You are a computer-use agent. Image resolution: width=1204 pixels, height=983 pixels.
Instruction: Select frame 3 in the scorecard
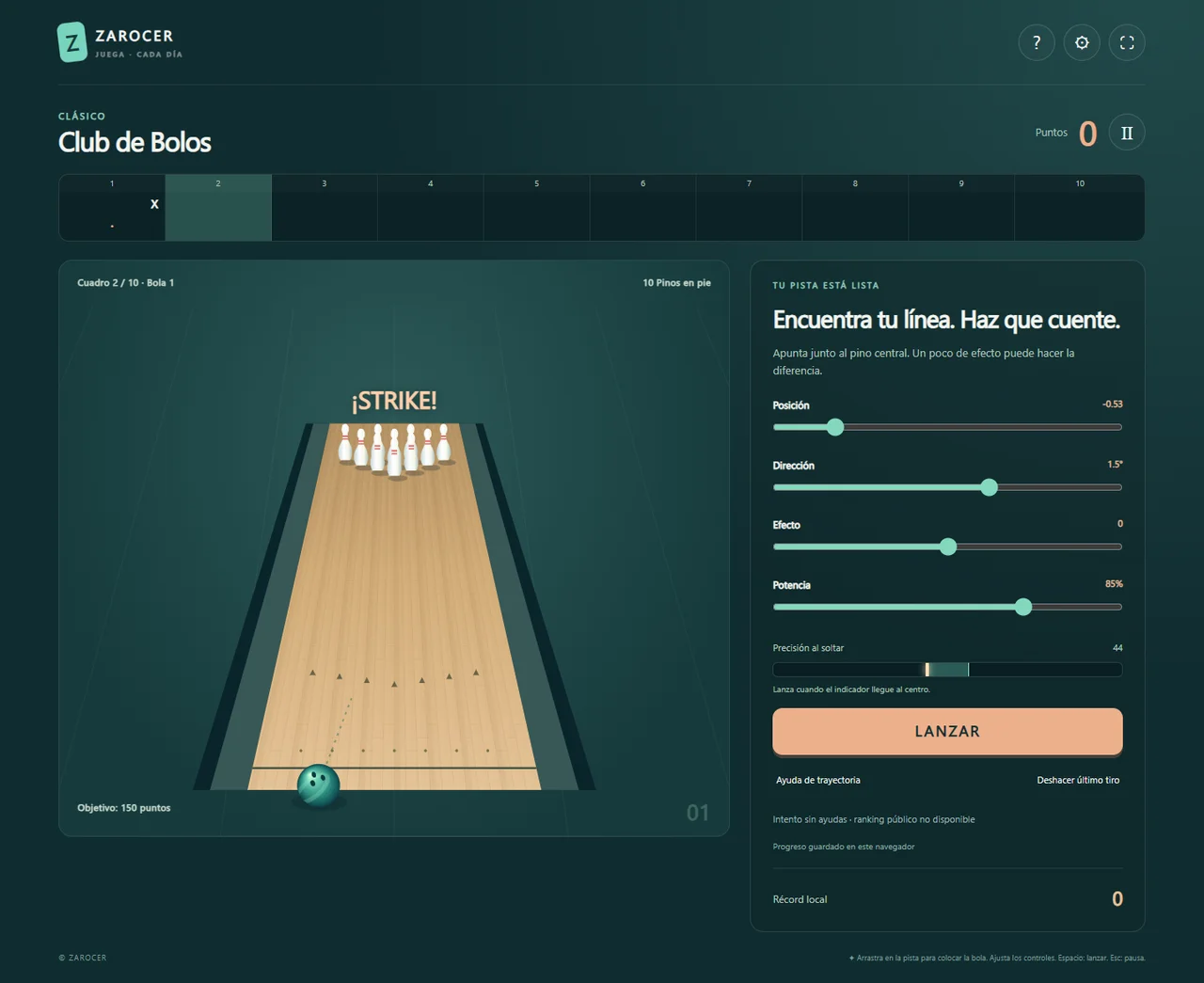[x=325, y=208]
